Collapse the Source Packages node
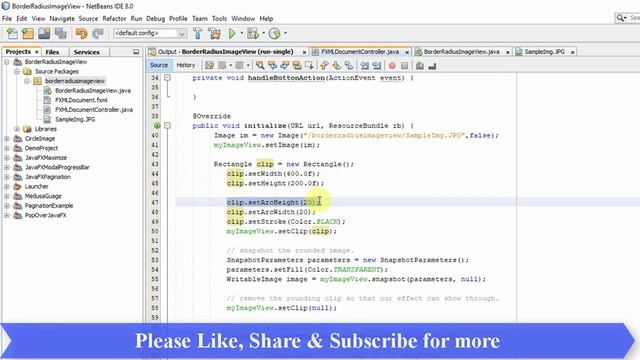This screenshot has width=640, height=360. pyautogui.click(x=17, y=71)
